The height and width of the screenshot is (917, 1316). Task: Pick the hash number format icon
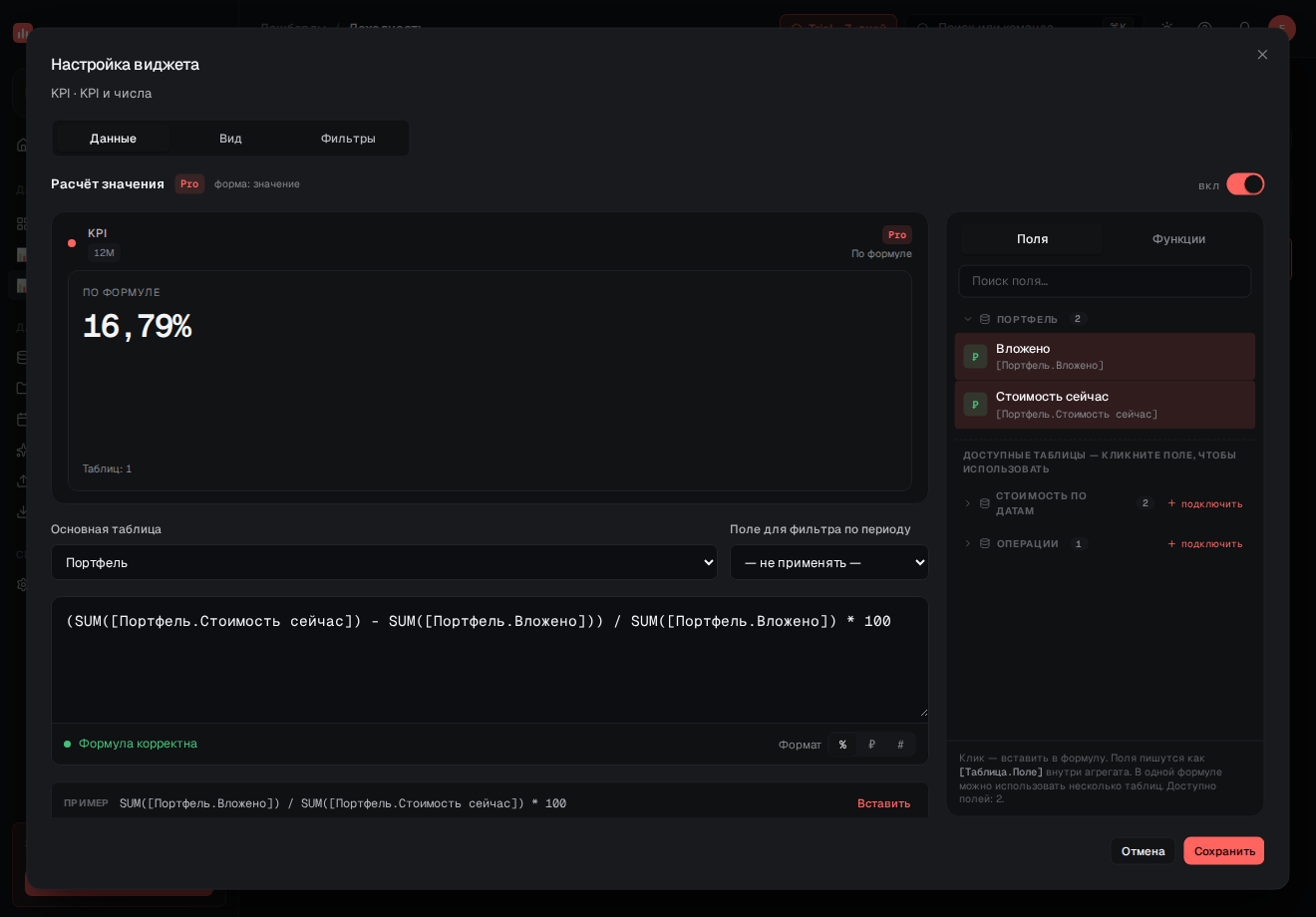coord(900,745)
